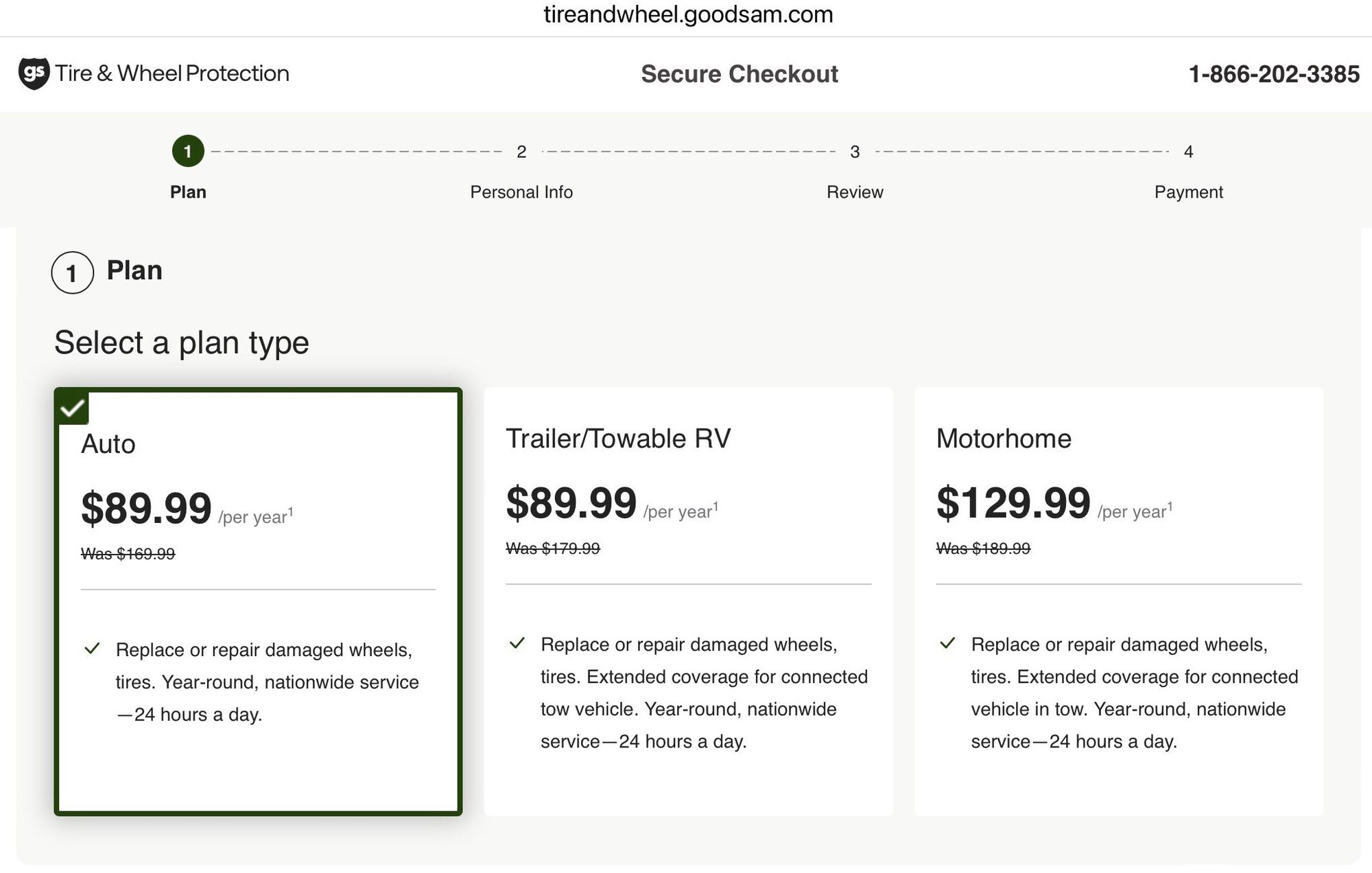The image size is (1372, 873).
Task: Click the Auto $89.99 price footnote
Action: pyautogui.click(x=291, y=511)
